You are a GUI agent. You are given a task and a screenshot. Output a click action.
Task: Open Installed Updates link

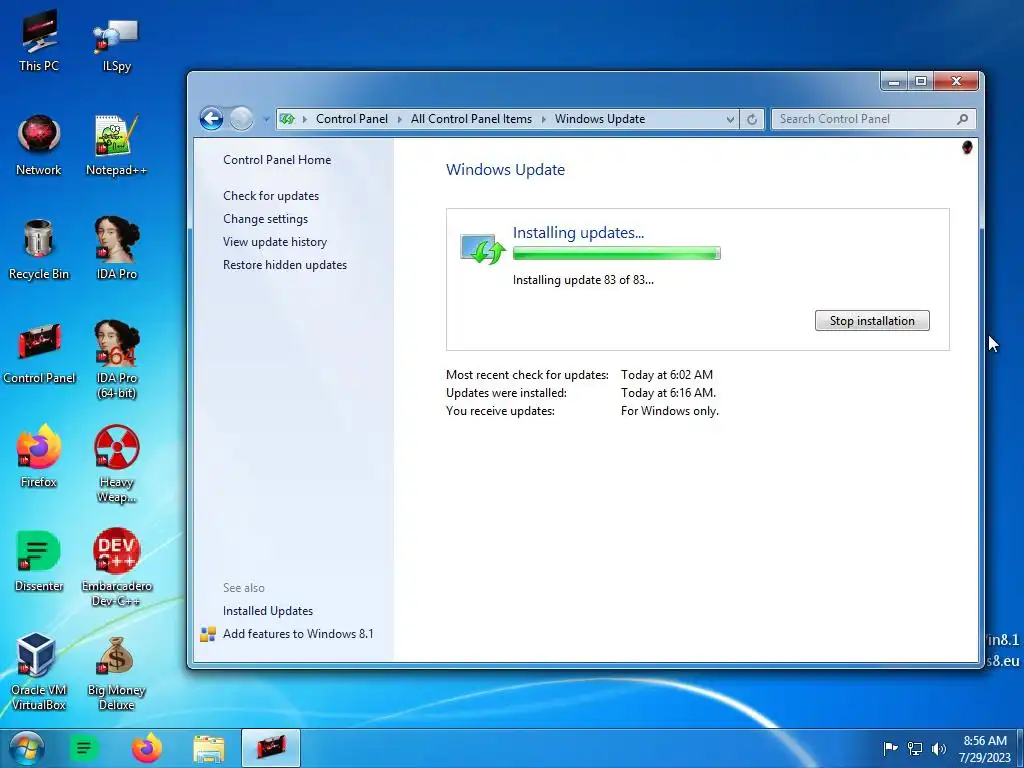(x=268, y=611)
